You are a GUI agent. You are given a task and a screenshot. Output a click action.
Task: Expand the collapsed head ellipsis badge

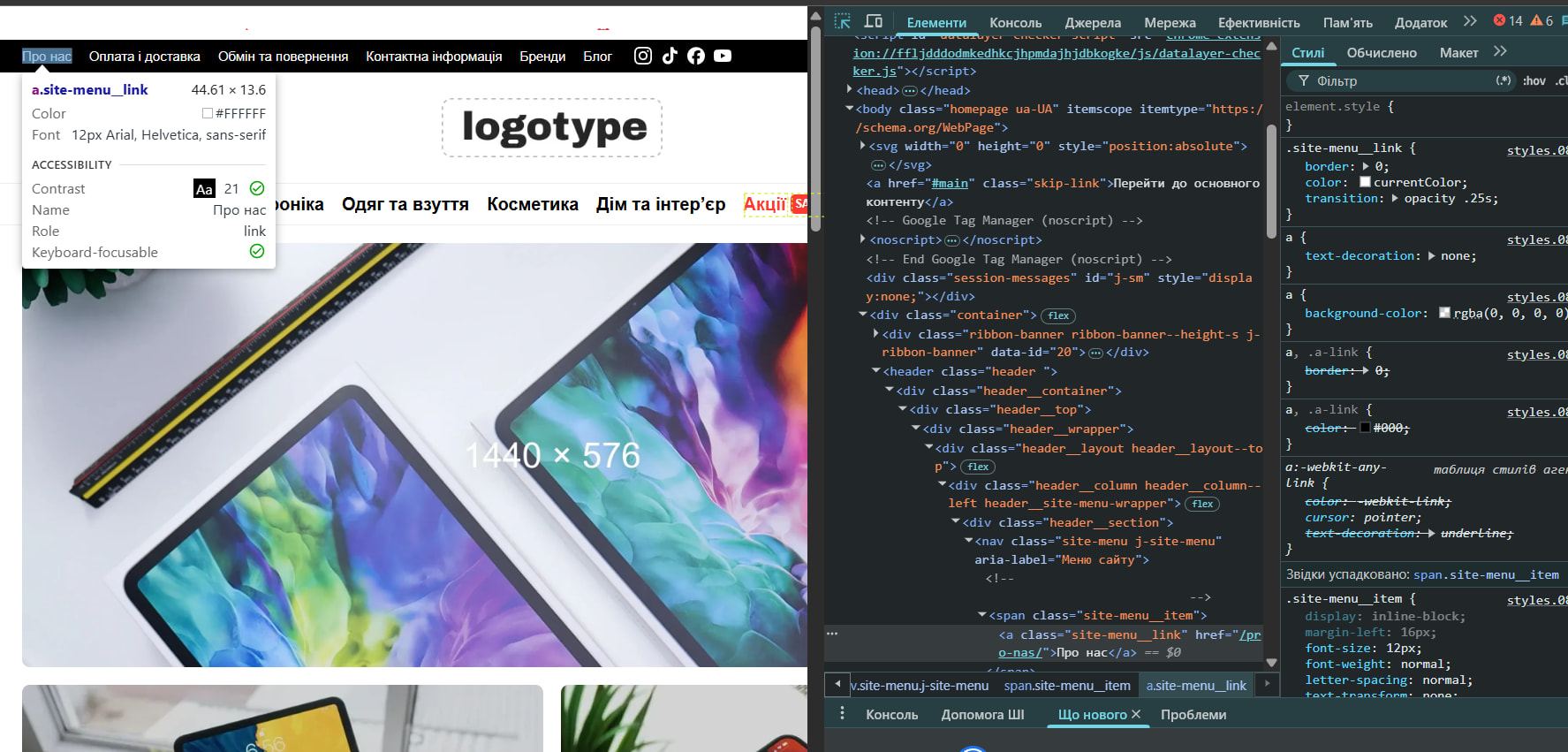(x=910, y=91)
